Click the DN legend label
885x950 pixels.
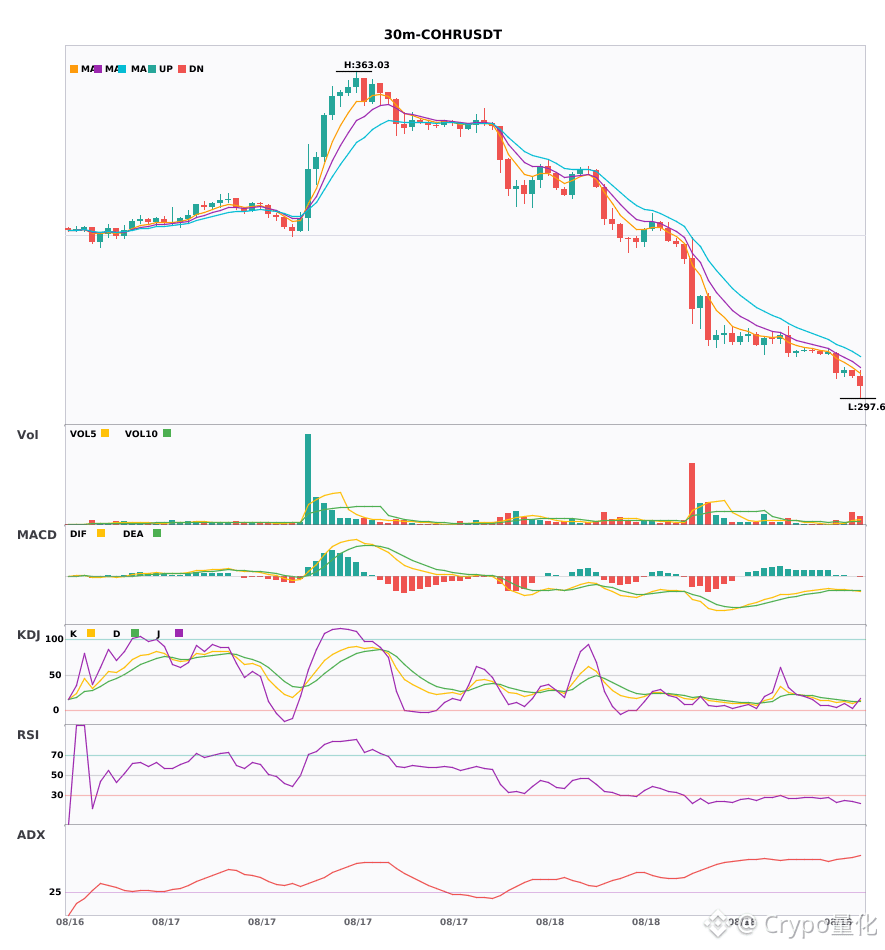click(x=196, y=69)
